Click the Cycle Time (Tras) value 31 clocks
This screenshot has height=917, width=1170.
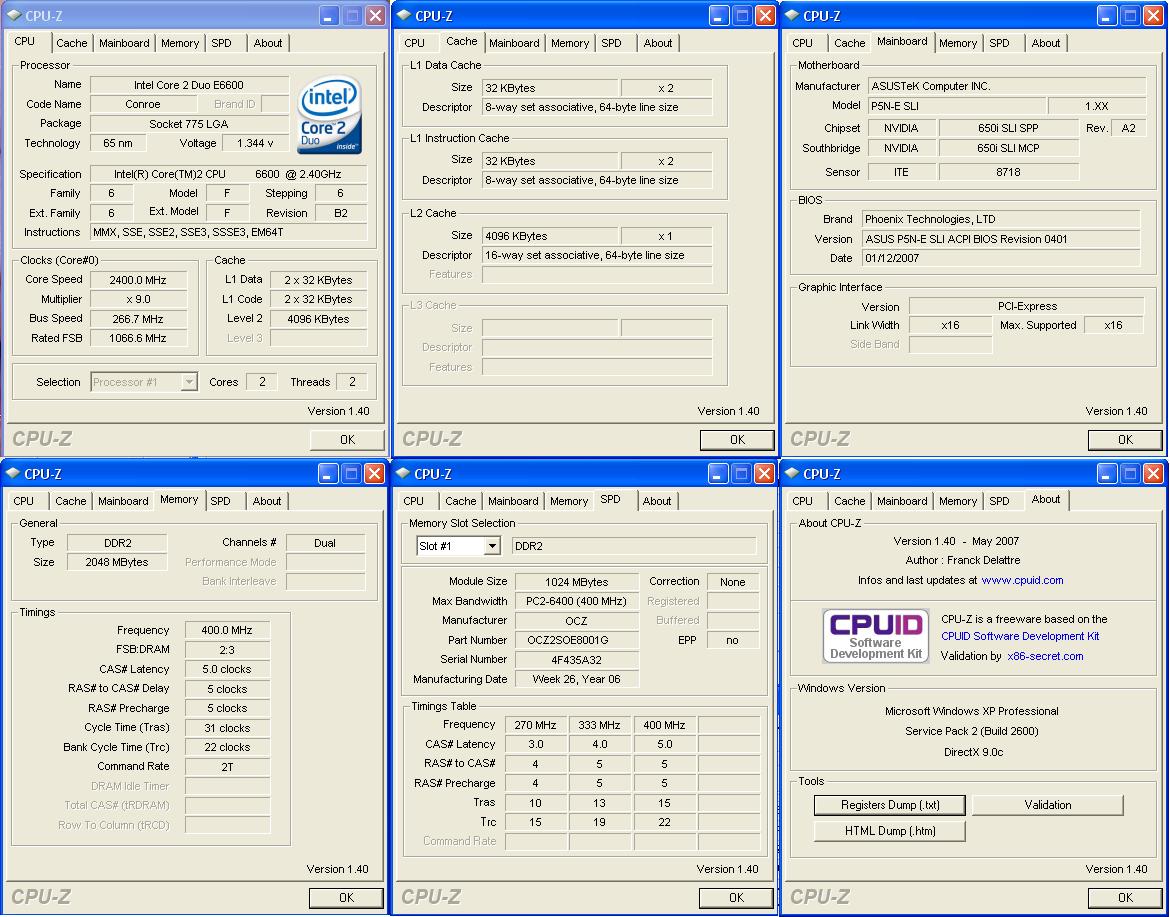point(228,728)
